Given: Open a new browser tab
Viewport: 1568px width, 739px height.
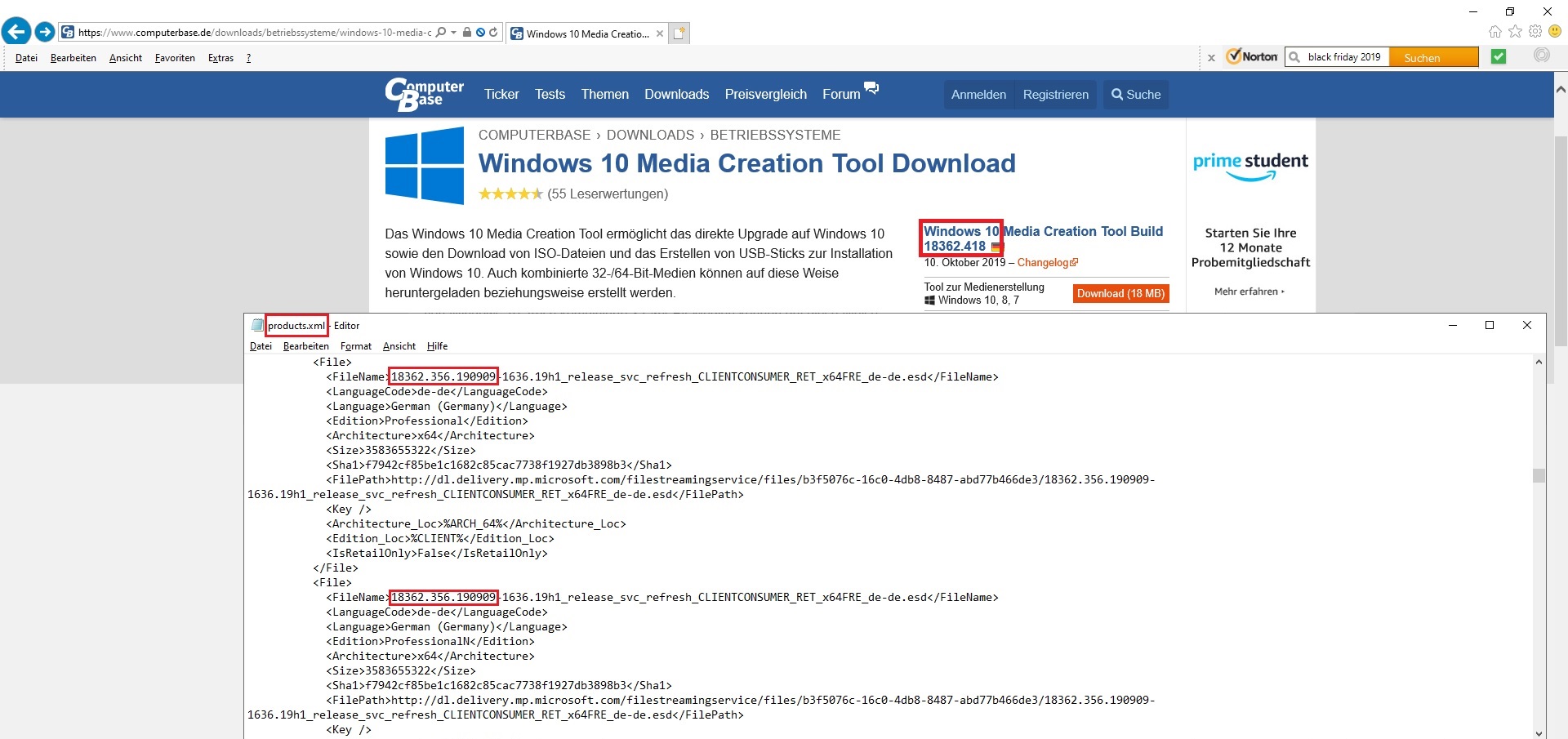Looking at the screenshot, I should pos(679,33).
